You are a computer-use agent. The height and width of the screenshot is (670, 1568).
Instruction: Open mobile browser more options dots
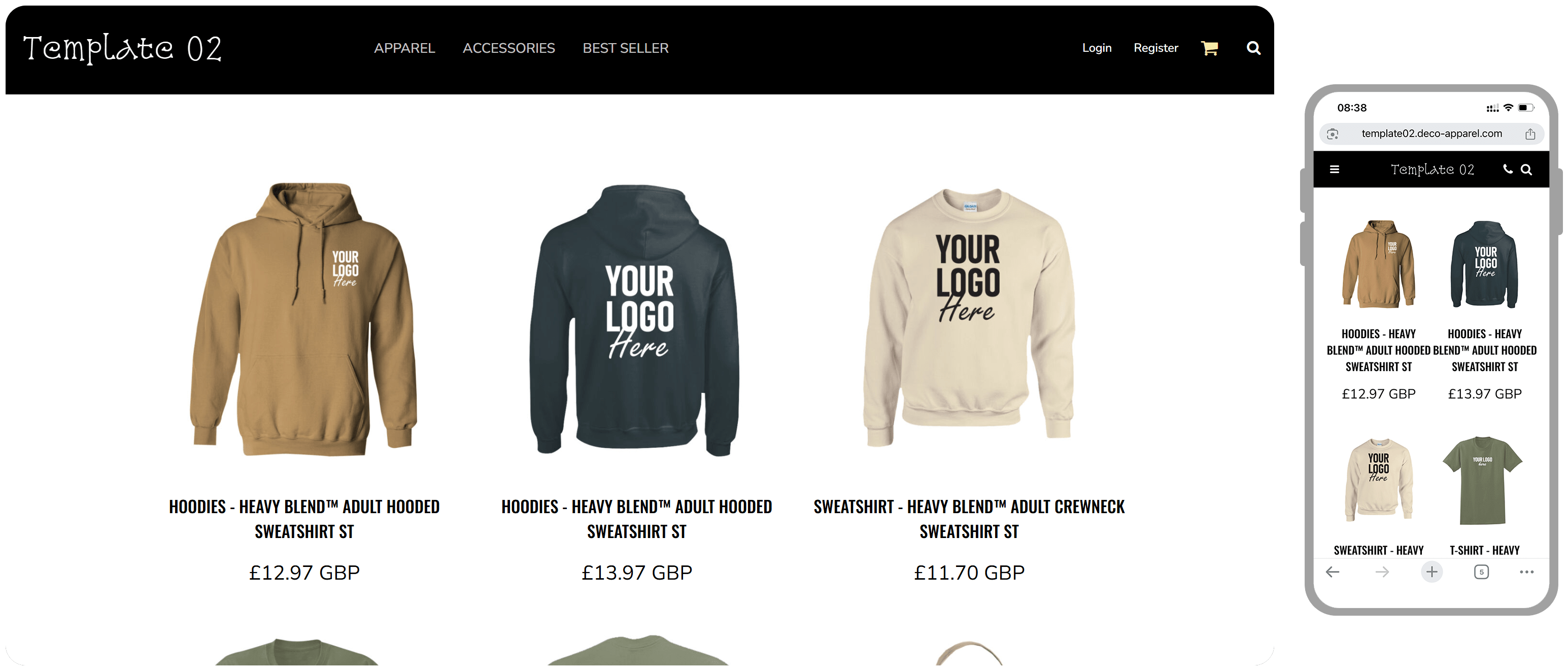pyautogui.click(x=1526, y=572)
